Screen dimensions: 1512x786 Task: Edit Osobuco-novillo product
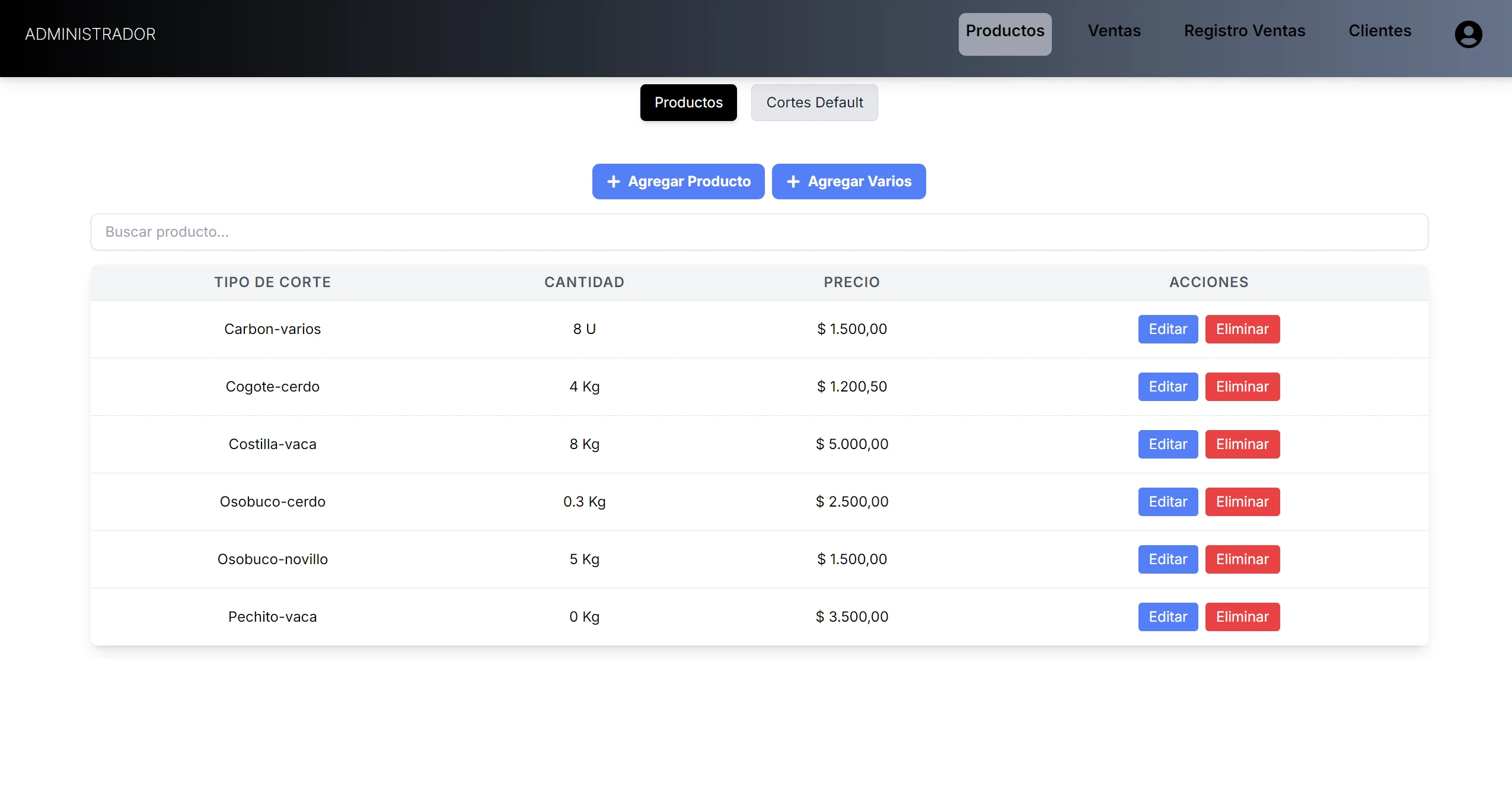(1168, 559)
